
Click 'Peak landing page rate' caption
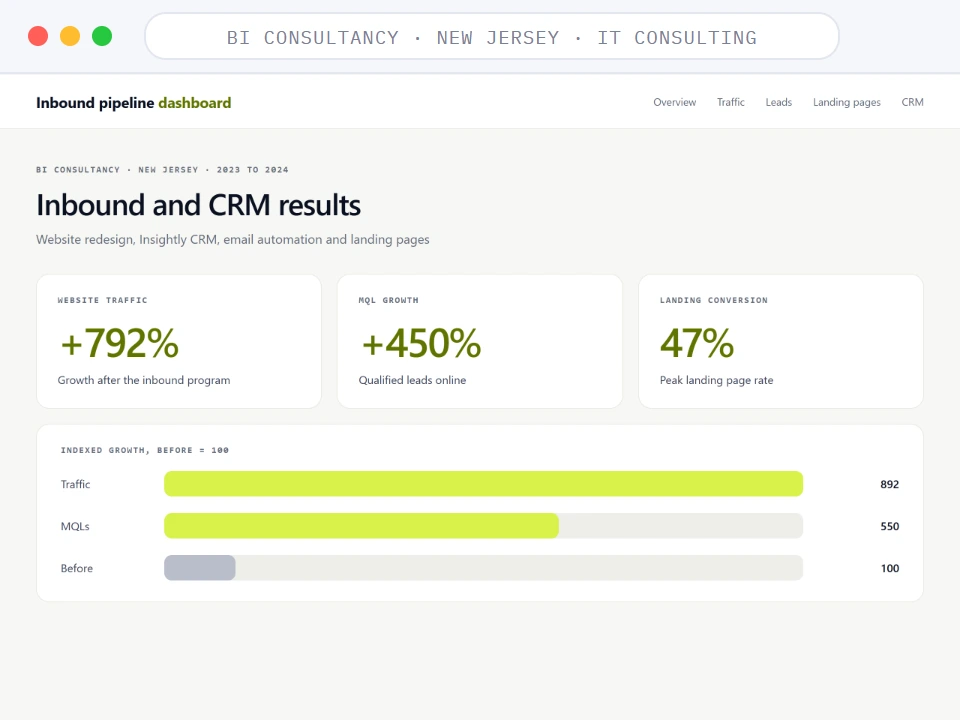click(x=716, y=380)
